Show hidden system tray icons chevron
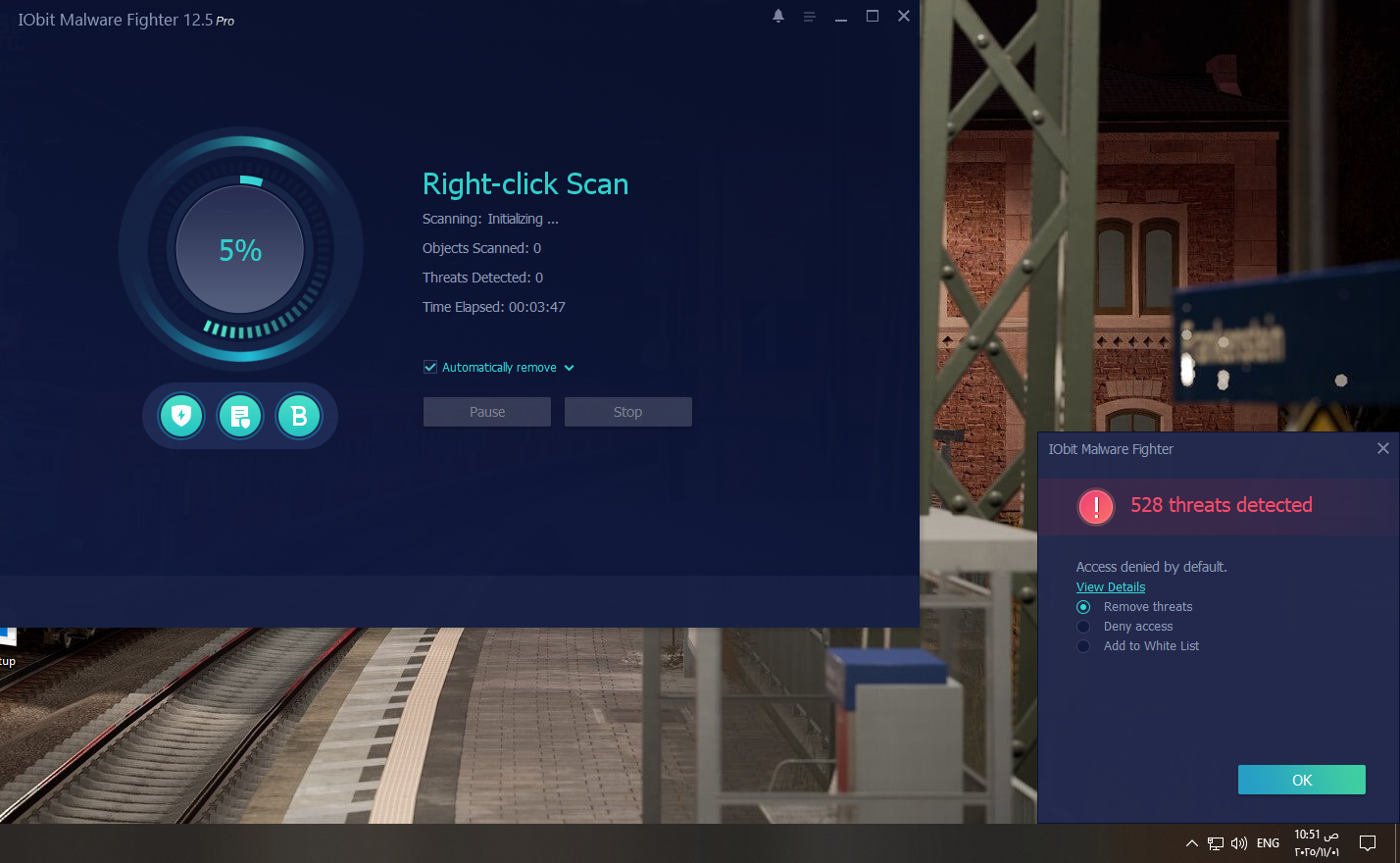The image size is (1400, 863). click(x=1191, y=843)
